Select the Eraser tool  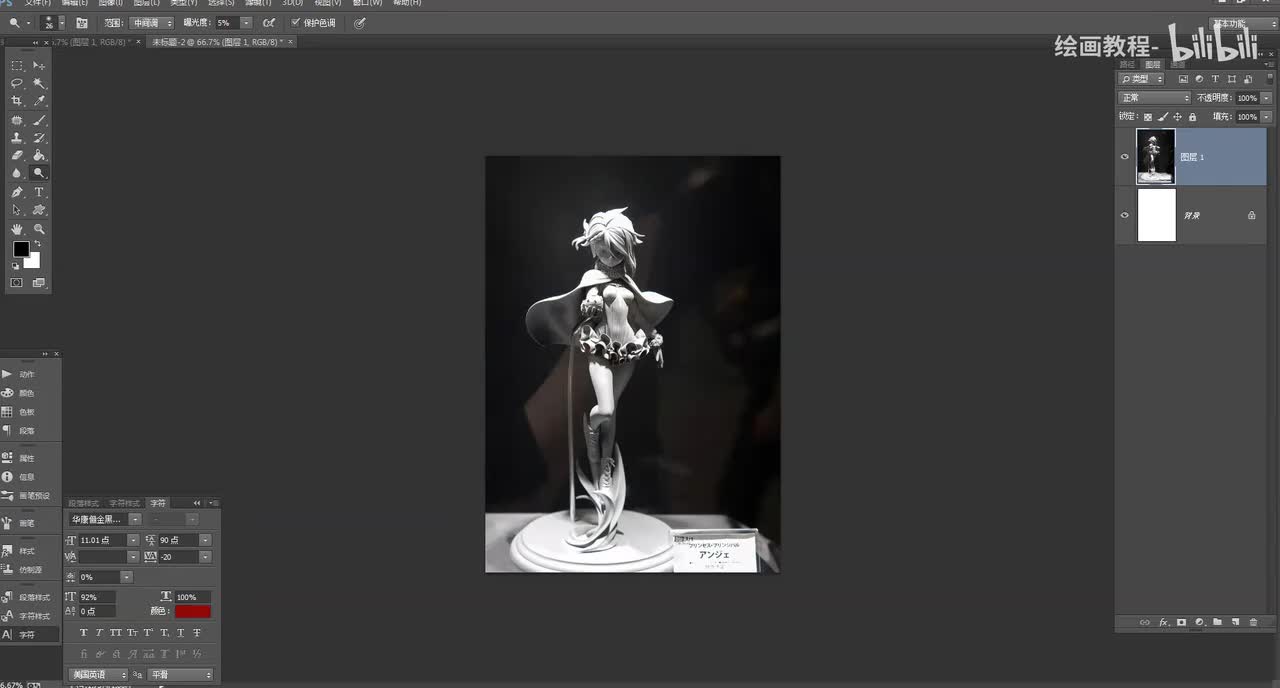pyautogui.click(x=17, y=155)
